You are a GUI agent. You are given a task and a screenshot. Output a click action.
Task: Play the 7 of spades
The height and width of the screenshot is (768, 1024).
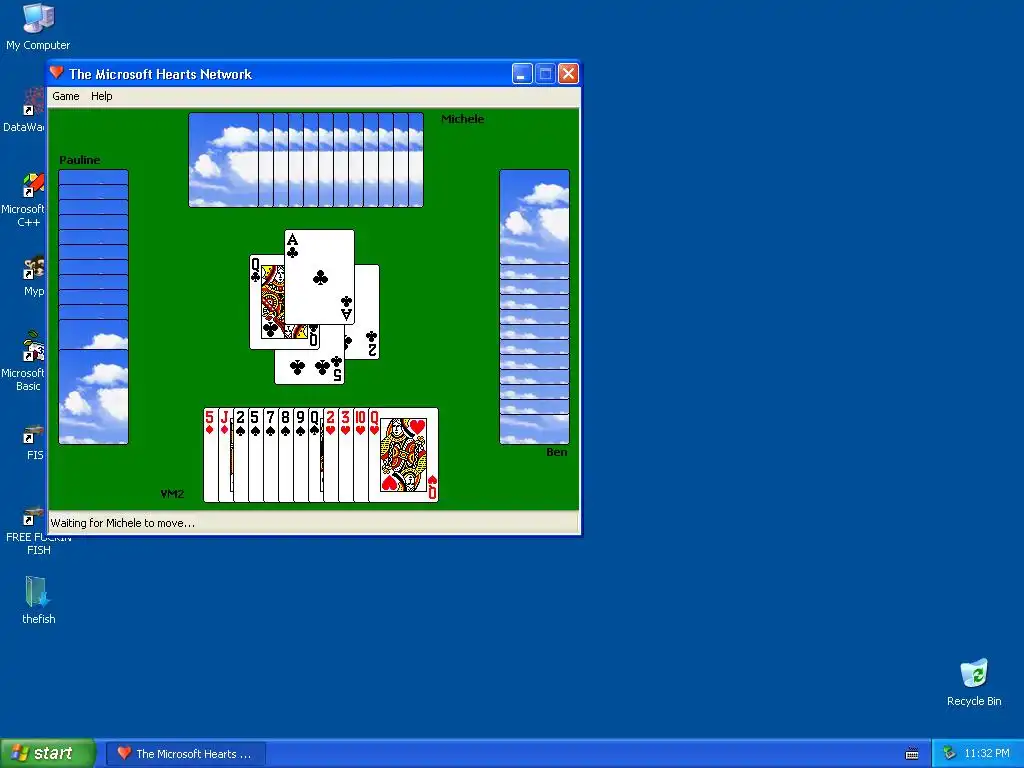[270, 455]
